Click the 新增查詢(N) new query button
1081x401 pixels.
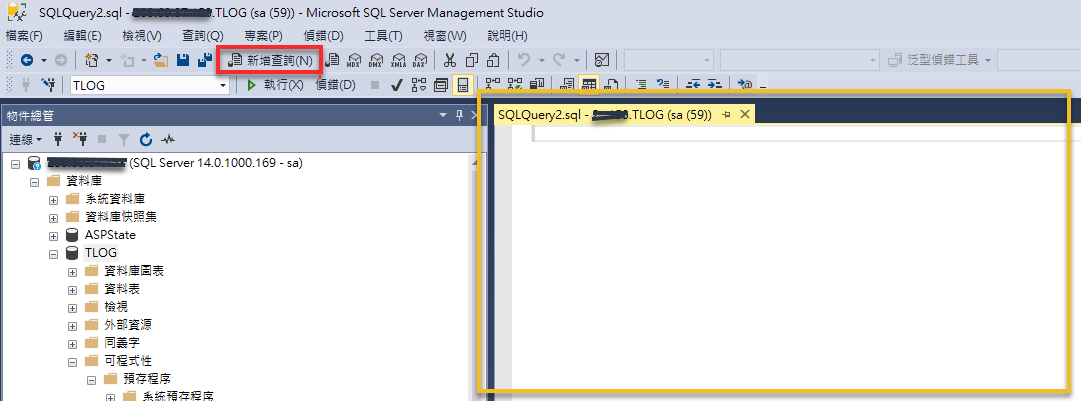pos(270,61)
